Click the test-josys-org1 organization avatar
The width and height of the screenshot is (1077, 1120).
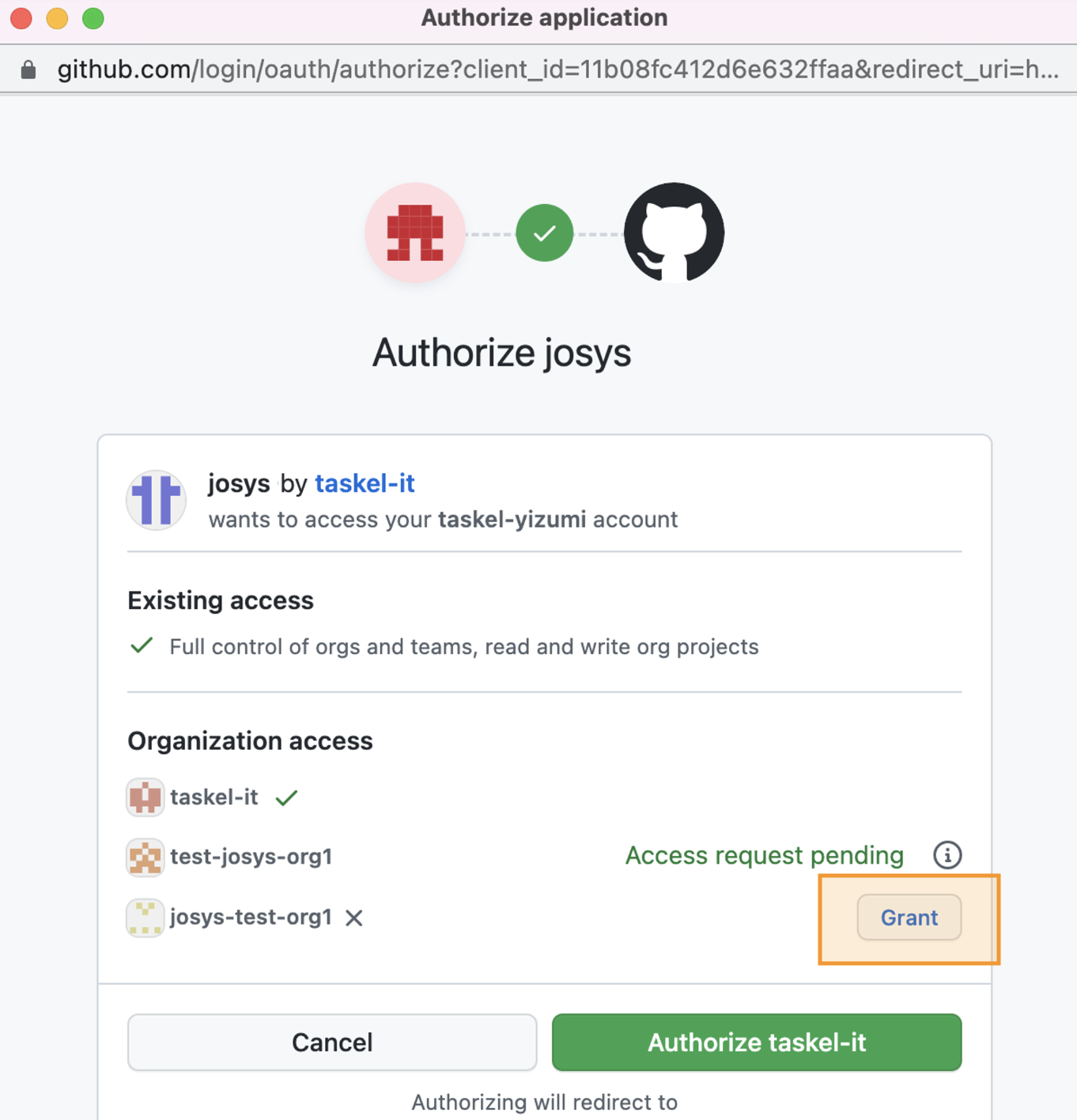145,857
